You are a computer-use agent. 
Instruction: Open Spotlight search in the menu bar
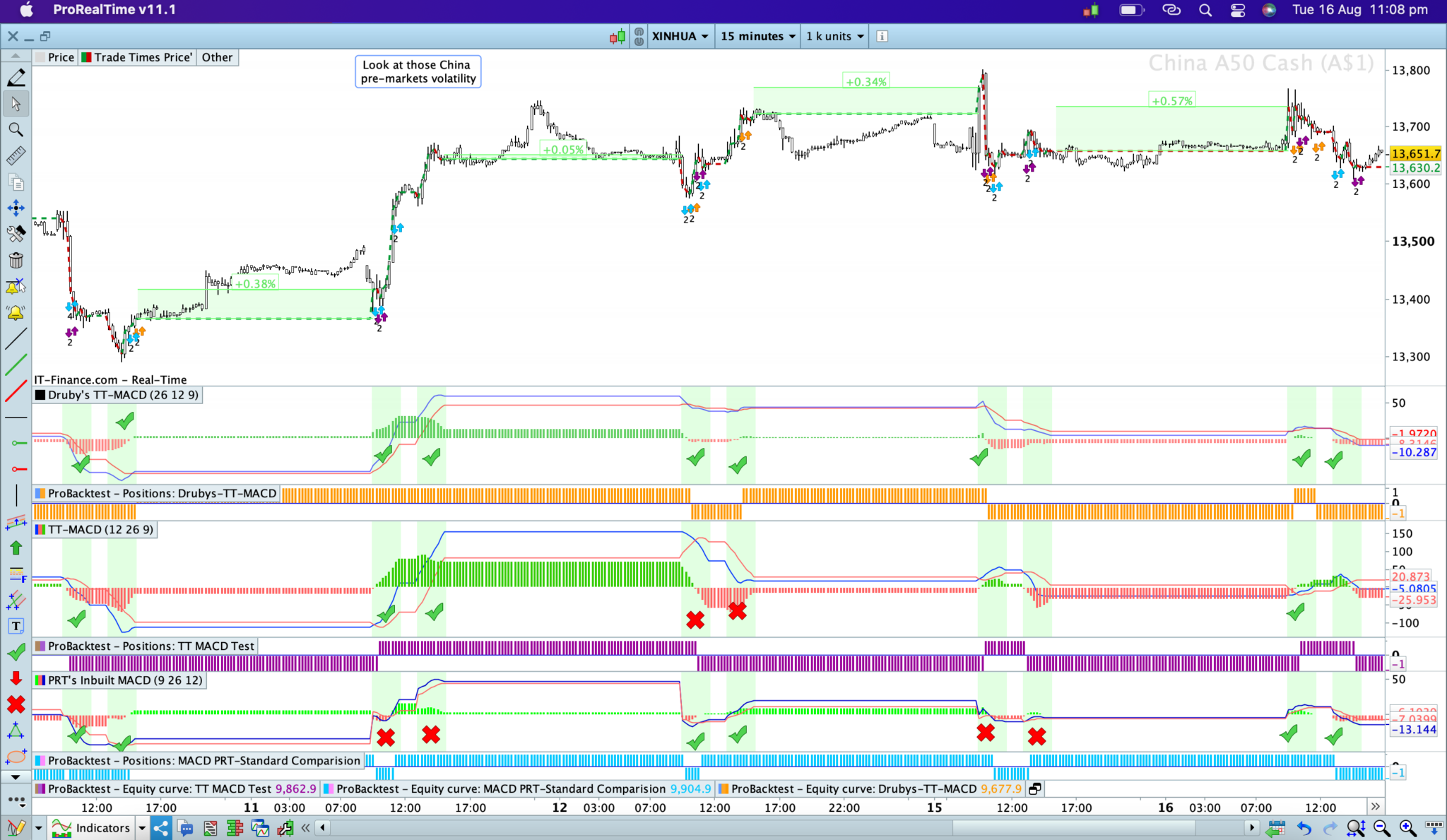coord(1205,10)
